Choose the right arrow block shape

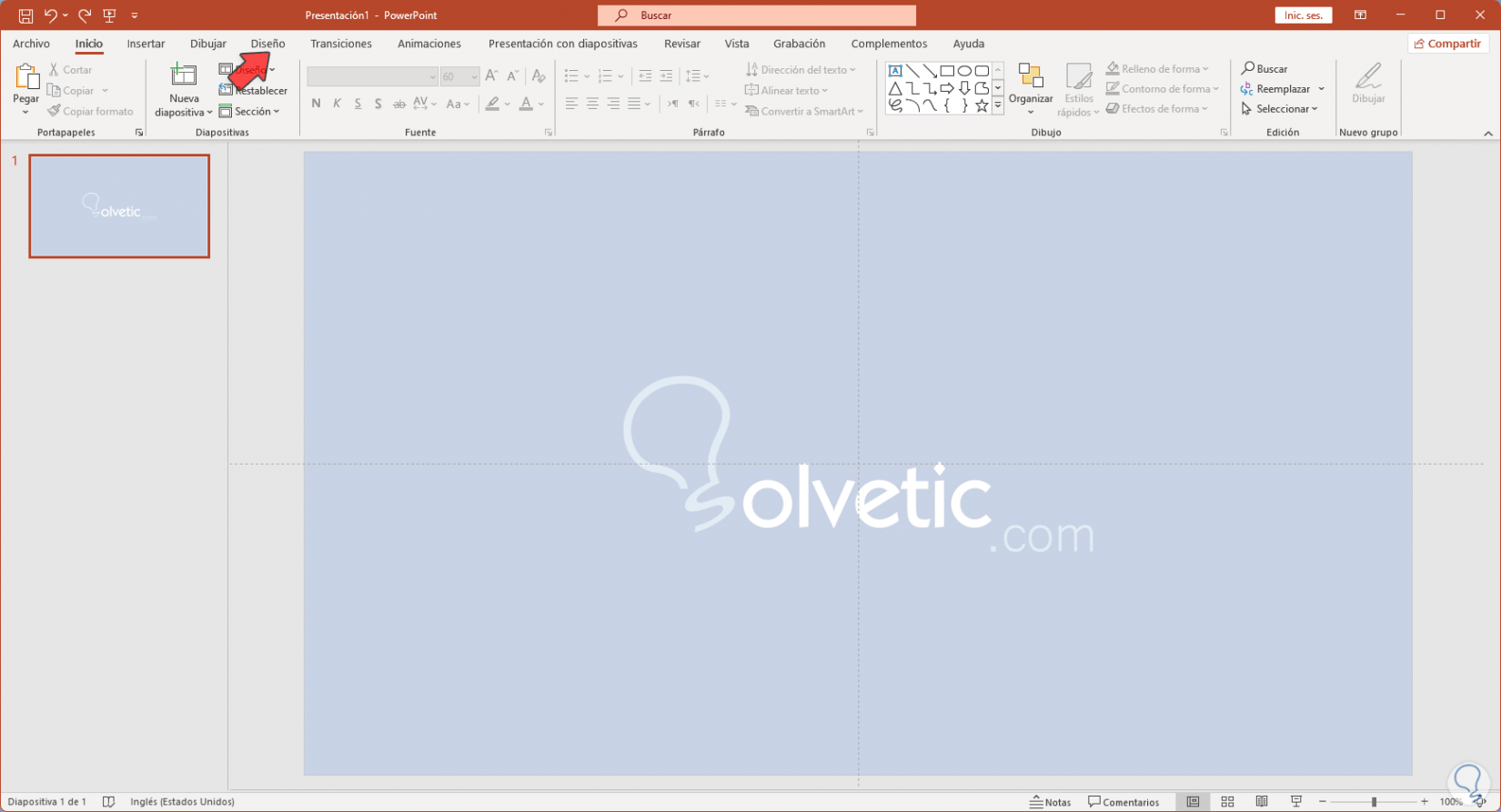click(x=947, y=88)
